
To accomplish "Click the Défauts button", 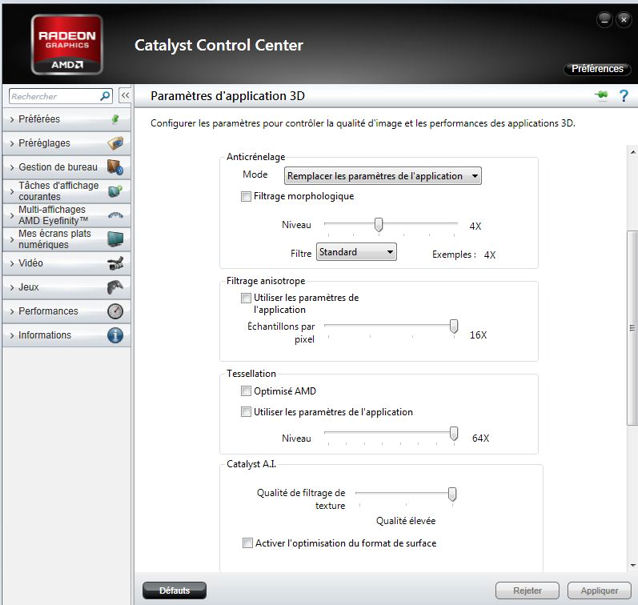I will click(175, 590).
